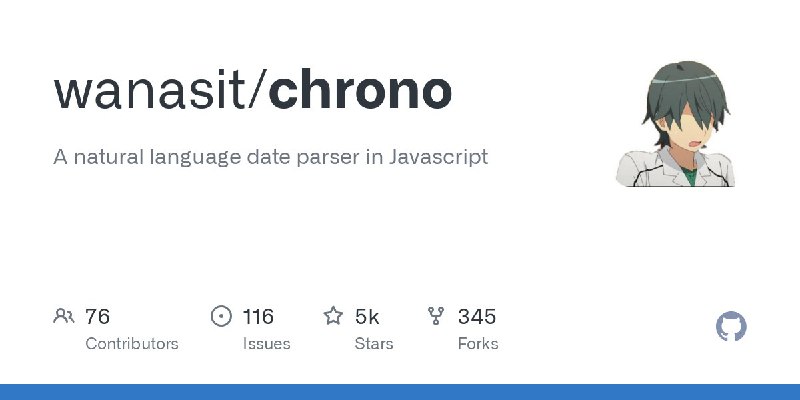Click the word Javascript in the description
800x400 pixels.
(x=438, y=157)
